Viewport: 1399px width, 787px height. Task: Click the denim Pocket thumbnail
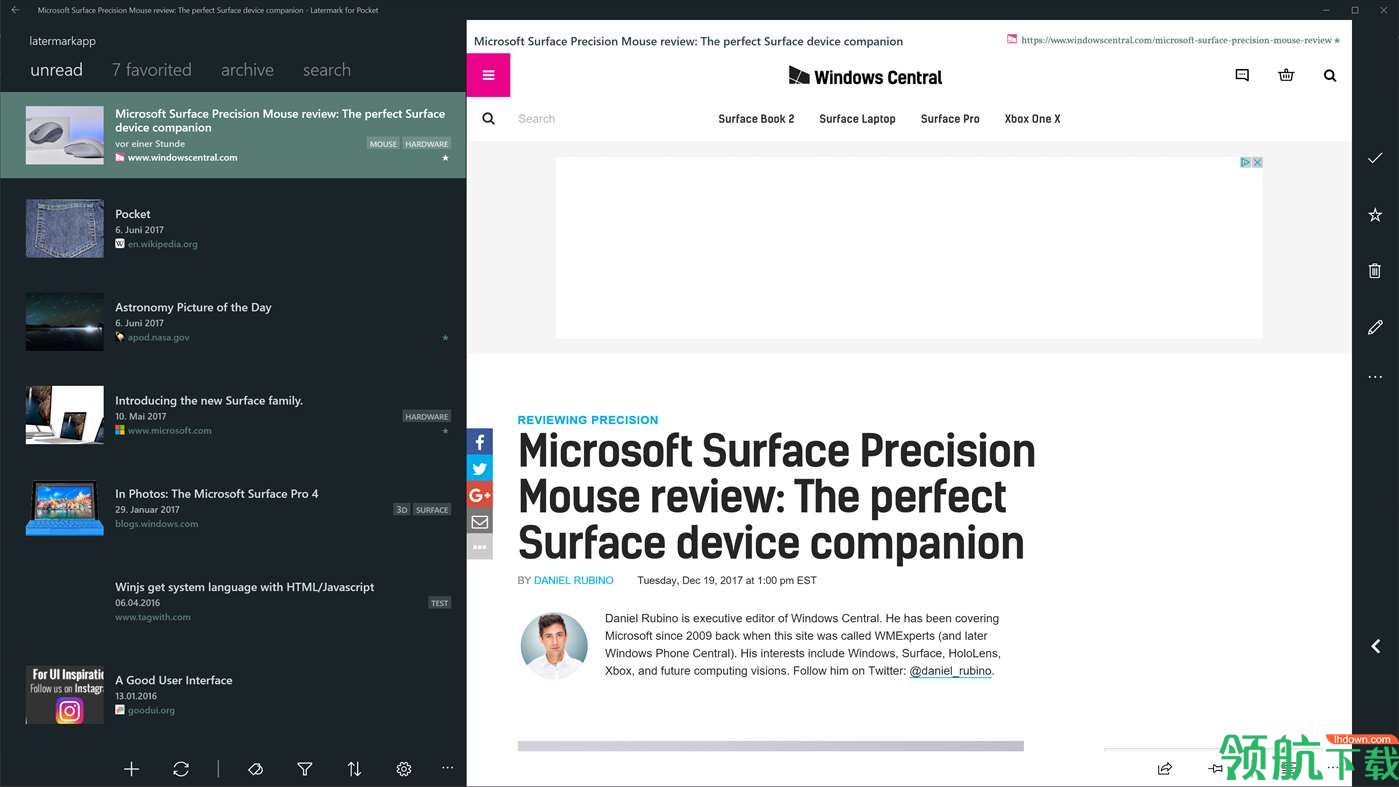tap(65, 228)
